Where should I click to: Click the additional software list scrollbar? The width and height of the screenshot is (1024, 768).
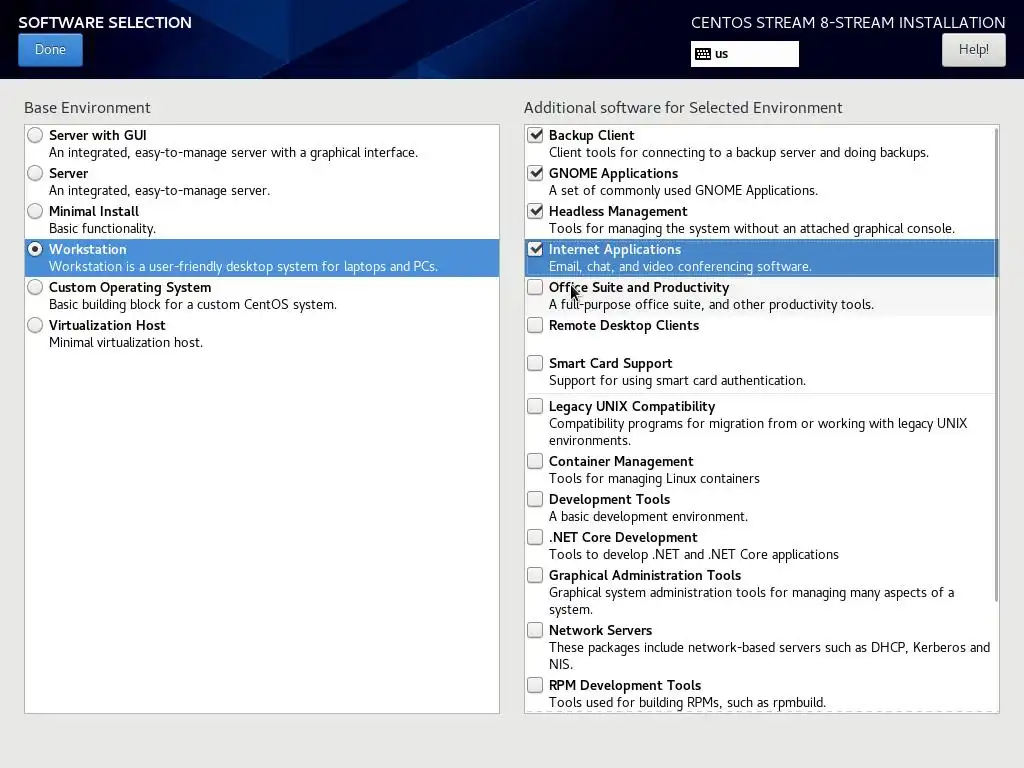tap(996, 364)
